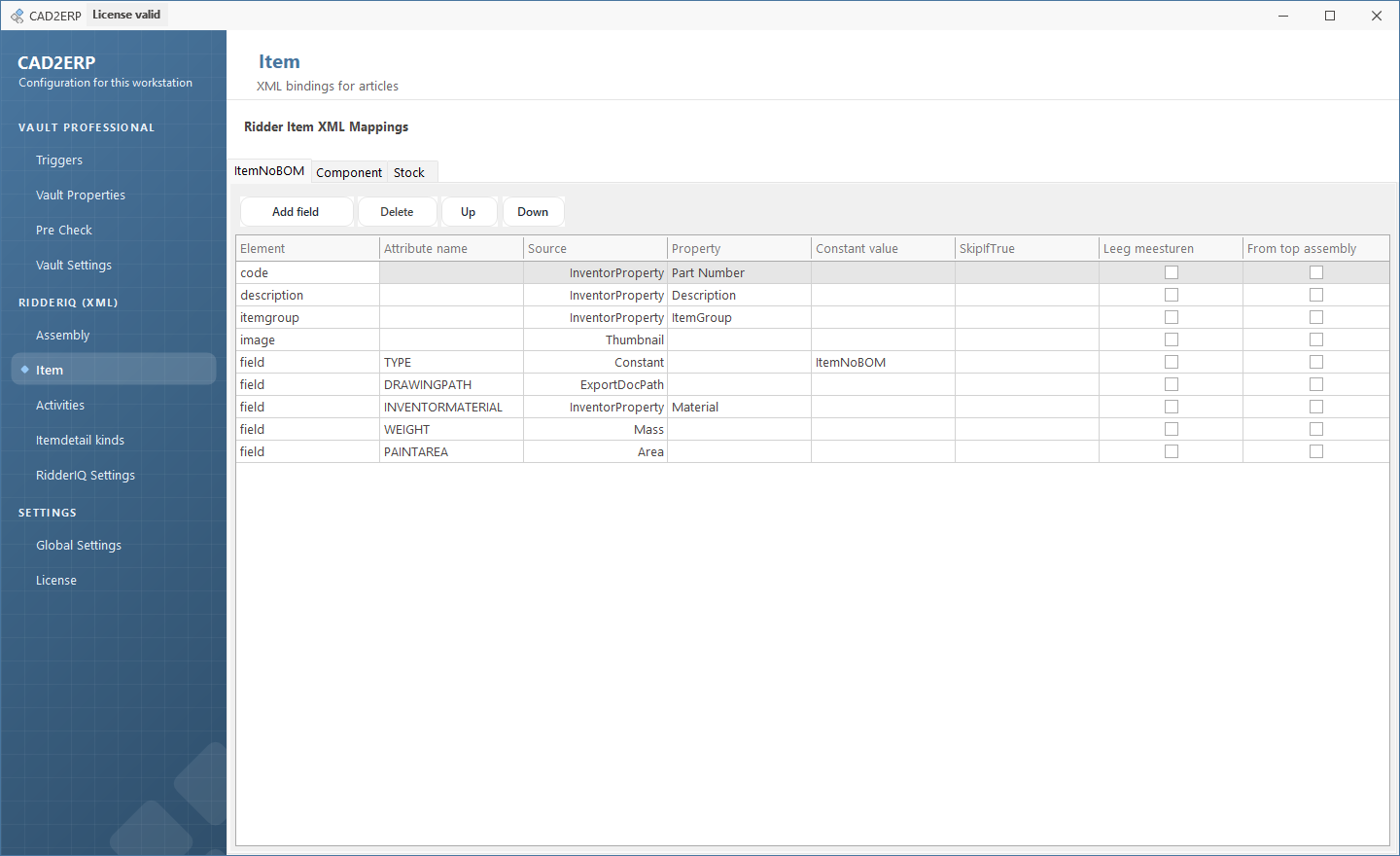Select the image element row cell
Screen dimensions: 1400x856
click(308, 339)
